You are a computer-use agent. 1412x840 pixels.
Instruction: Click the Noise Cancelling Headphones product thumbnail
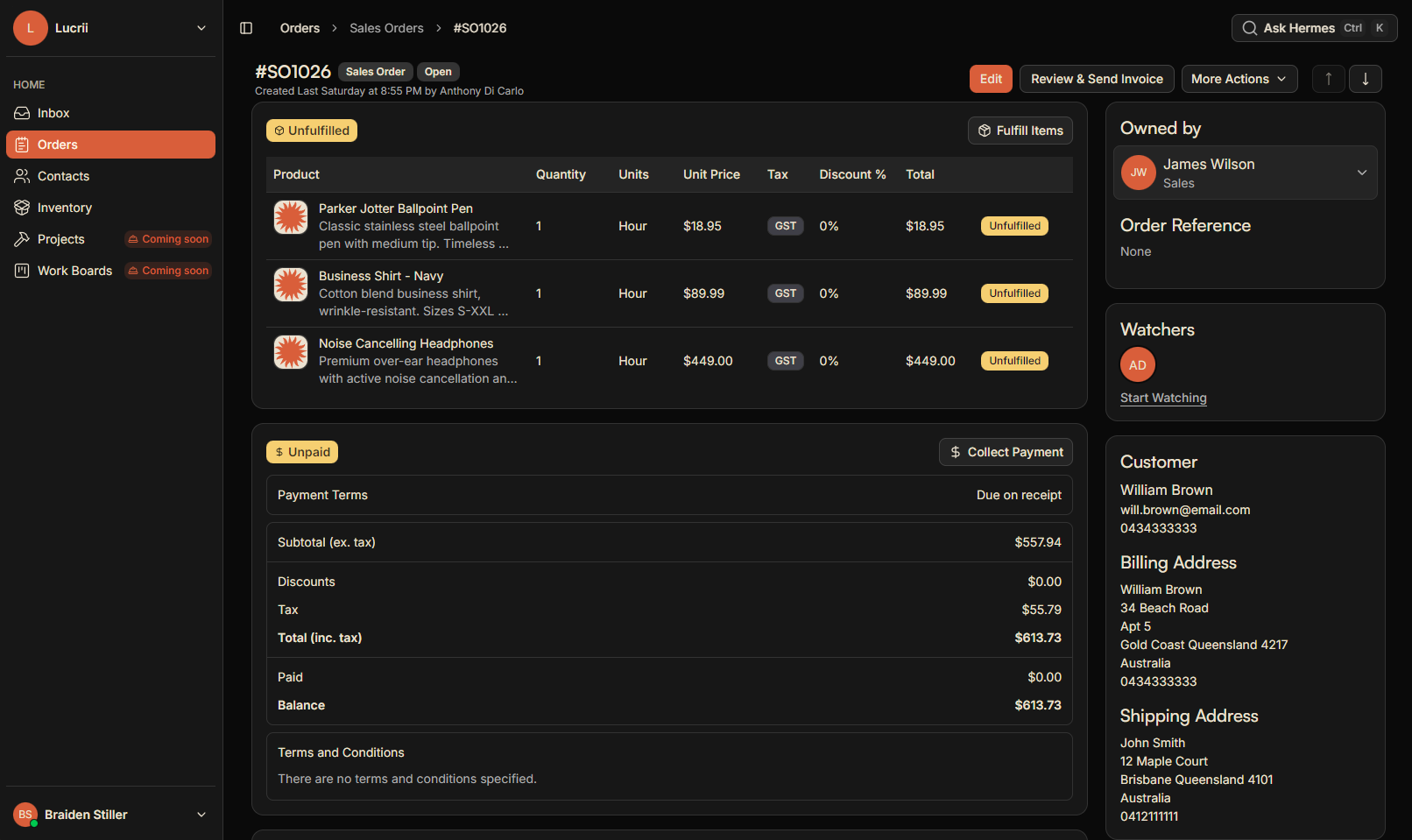[290, 351]
